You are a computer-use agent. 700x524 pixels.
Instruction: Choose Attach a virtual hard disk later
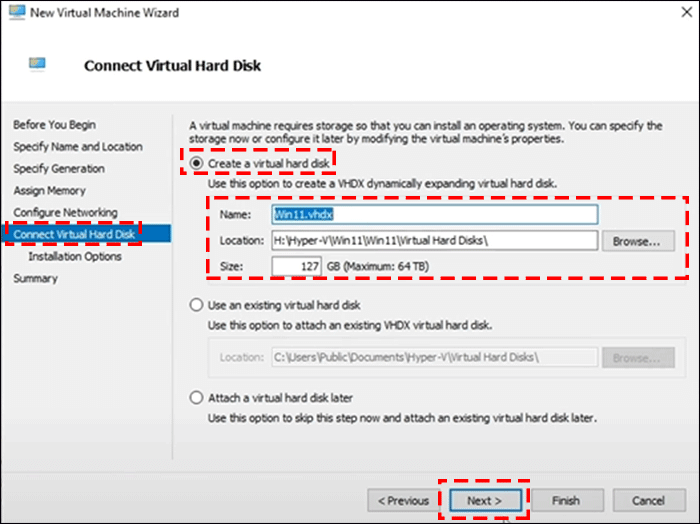(x=197, y=397)
